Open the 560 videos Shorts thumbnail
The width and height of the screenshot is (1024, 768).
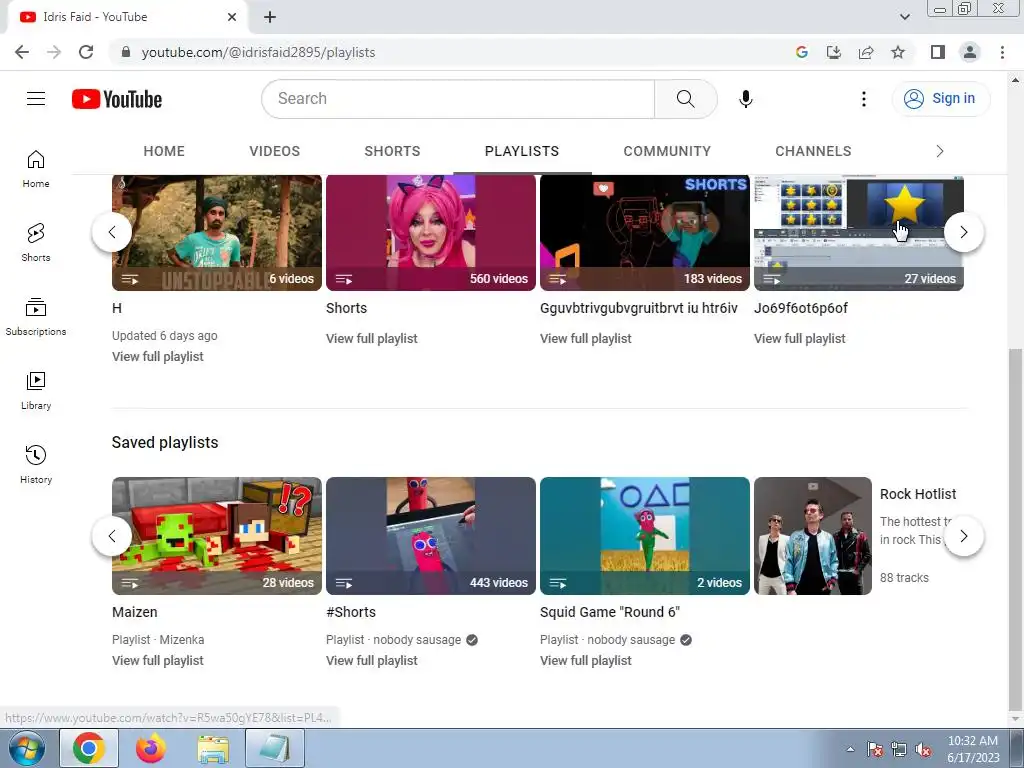430,232
